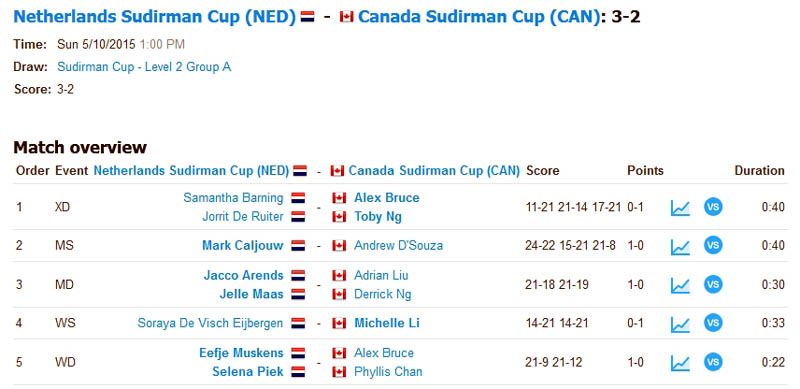Open Andrew D'Souza player page
800x389 pixels.
(398, 246)
